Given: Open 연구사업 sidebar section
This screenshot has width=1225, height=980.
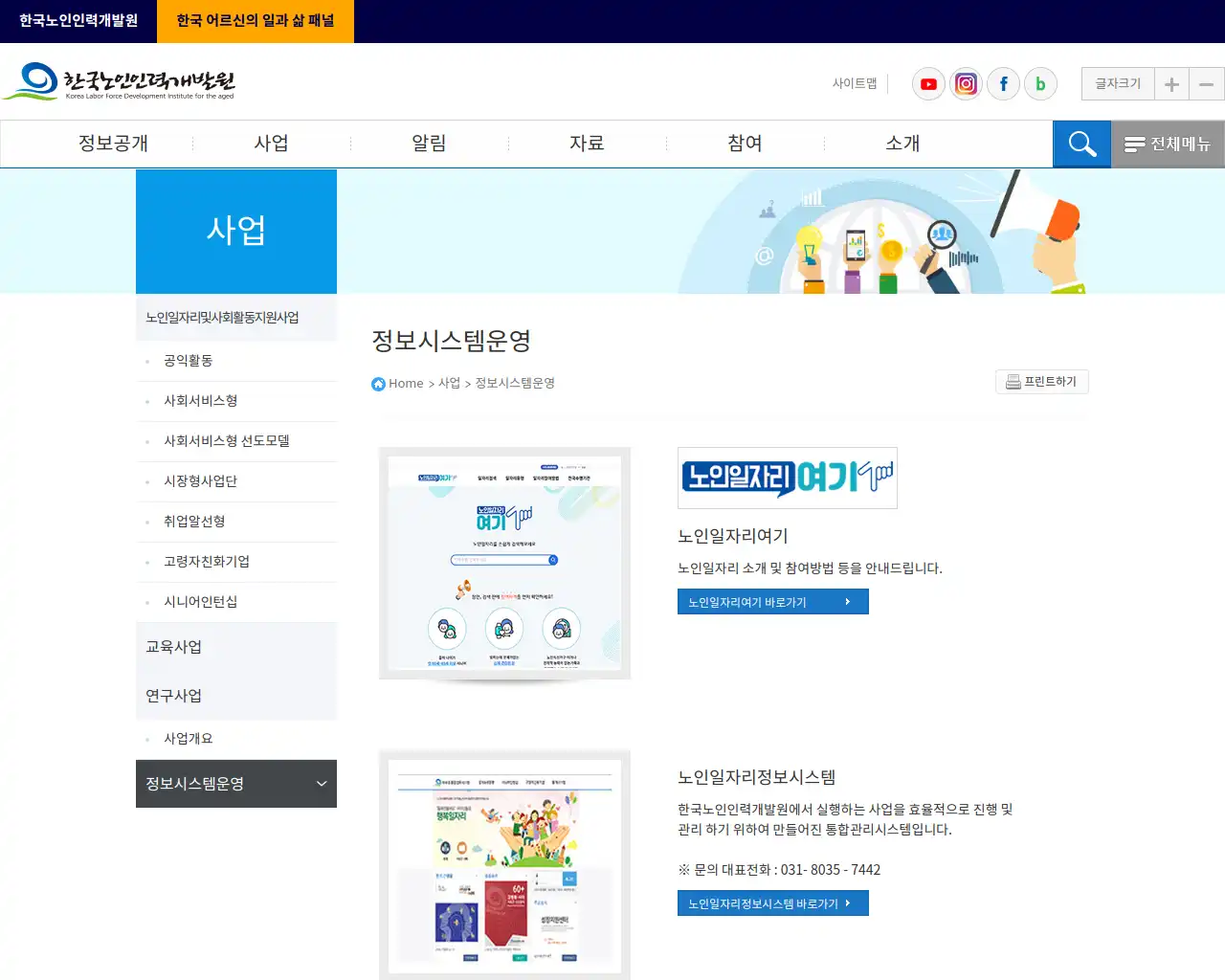Looking at the screenshot, I should pos(236,696).
